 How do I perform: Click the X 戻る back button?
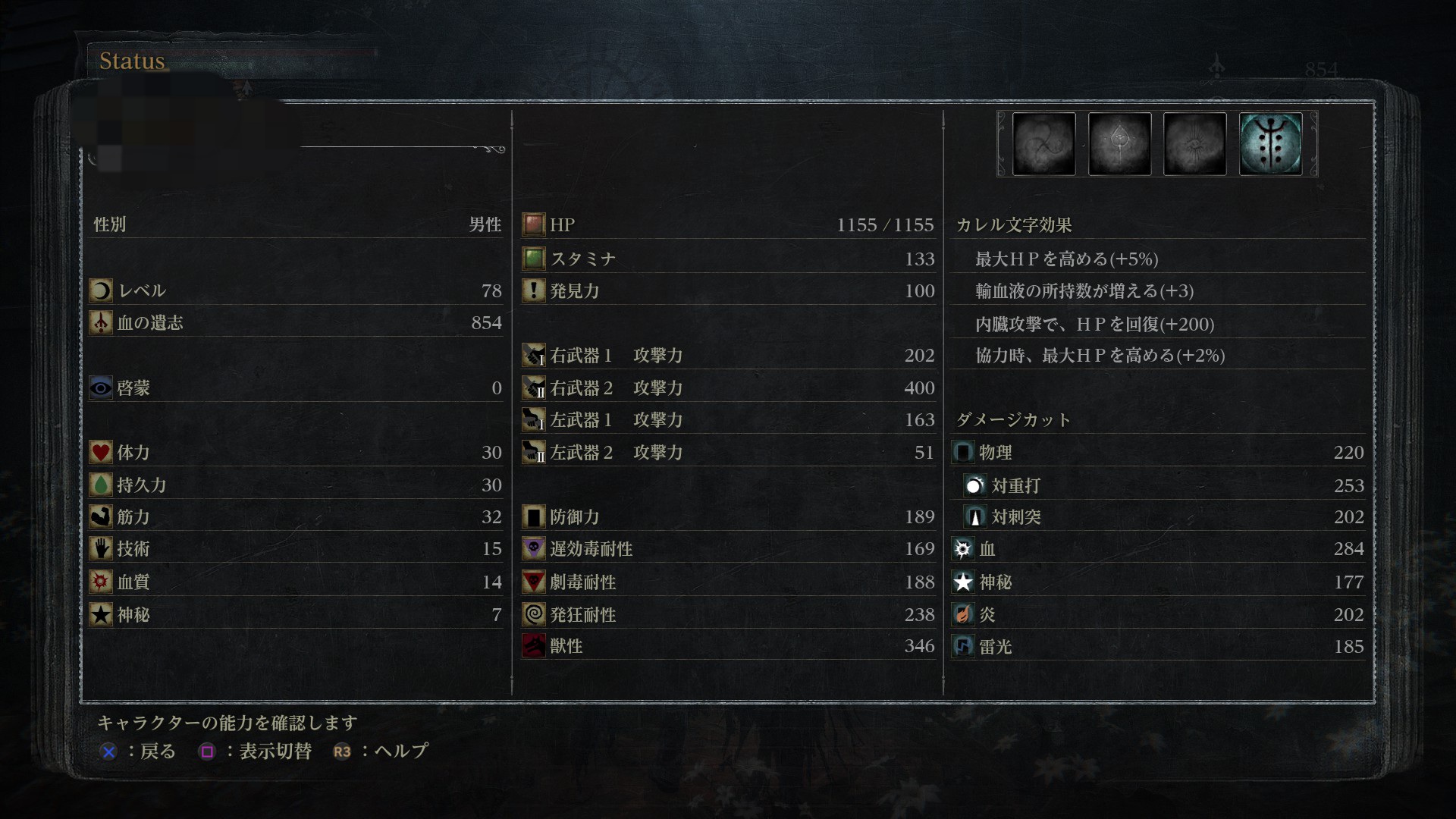click(137, 751)
